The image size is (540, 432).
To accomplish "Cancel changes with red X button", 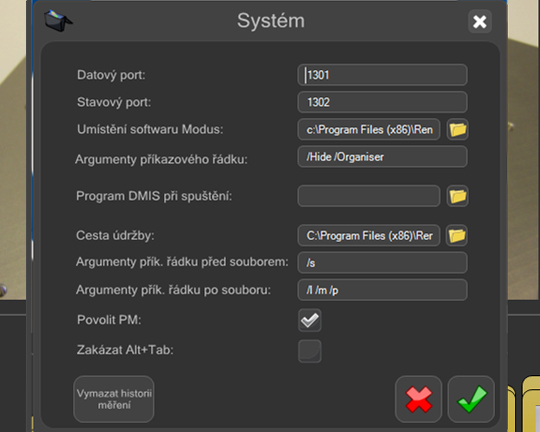I will [x=419, y=399].
